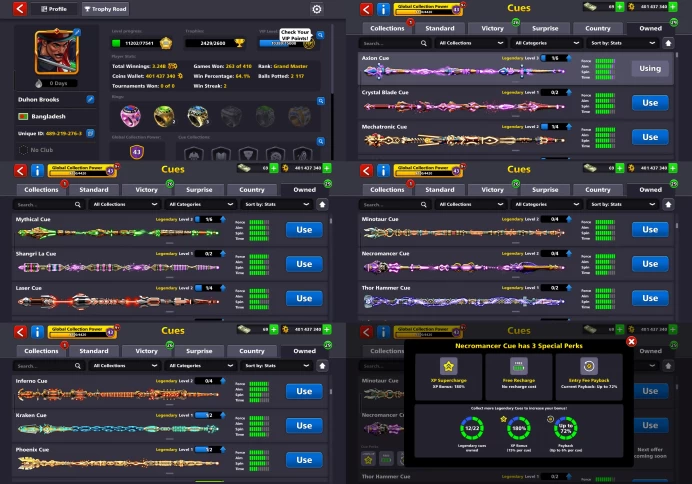692x484 pixels.
Task: Click the gold trophy icon beside 2428/2600
Action: pyautogui.click(x=239, y=43)
